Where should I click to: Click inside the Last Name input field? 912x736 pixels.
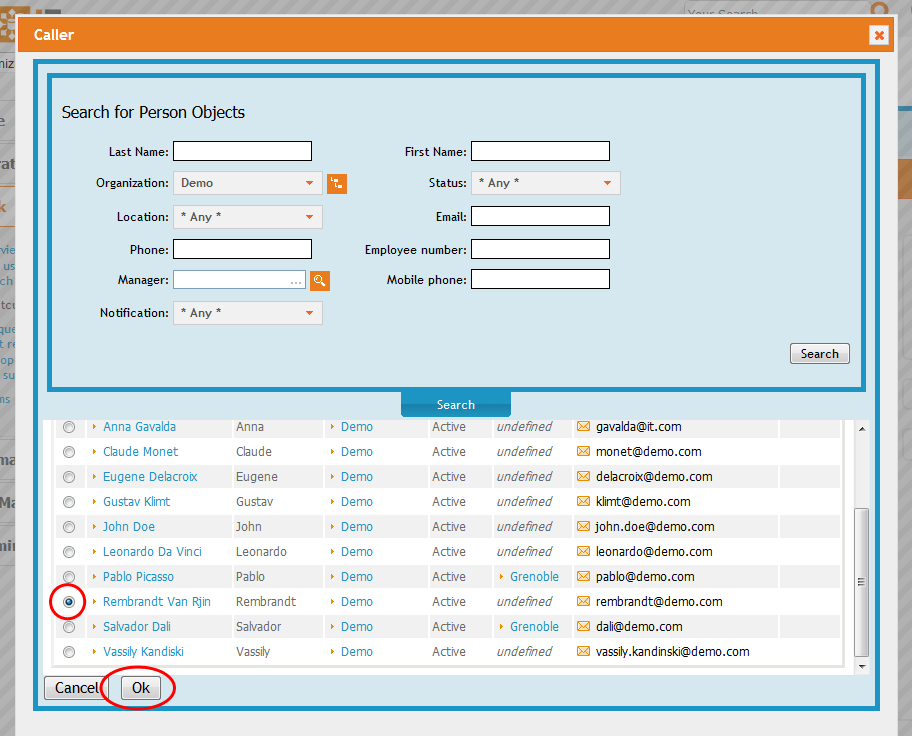pos(241,151)
